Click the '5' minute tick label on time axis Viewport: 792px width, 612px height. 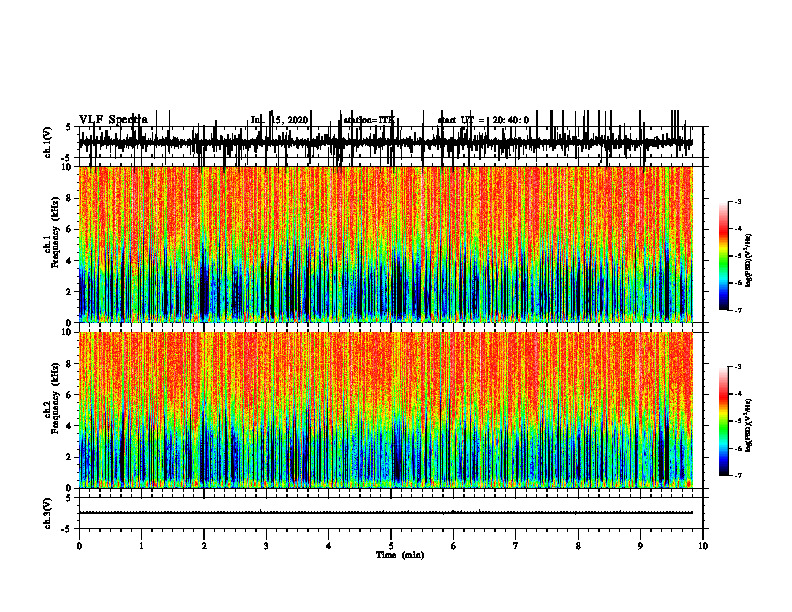[391, 546]
